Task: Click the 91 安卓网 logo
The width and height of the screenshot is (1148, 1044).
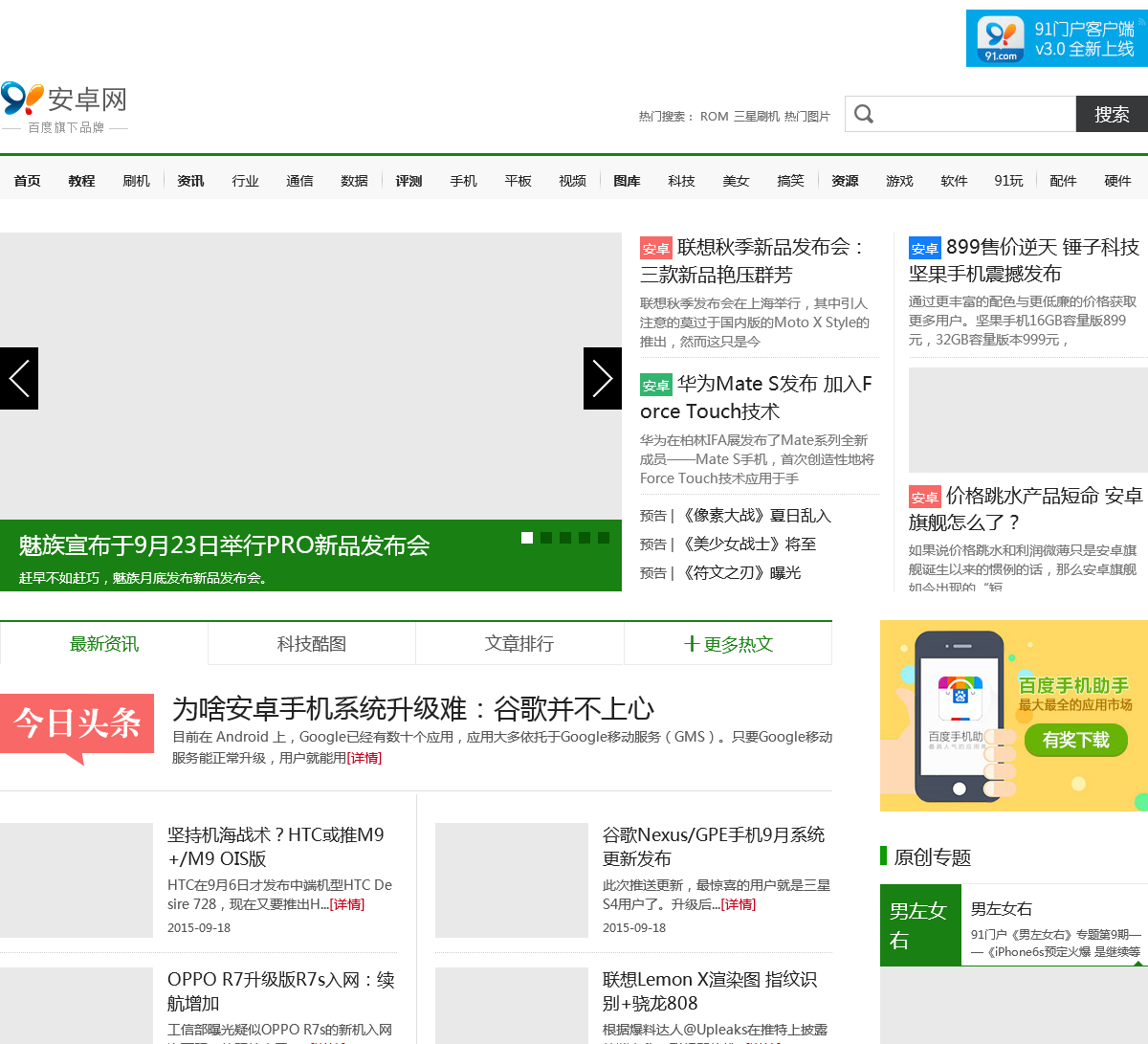Action: (64, 107)
